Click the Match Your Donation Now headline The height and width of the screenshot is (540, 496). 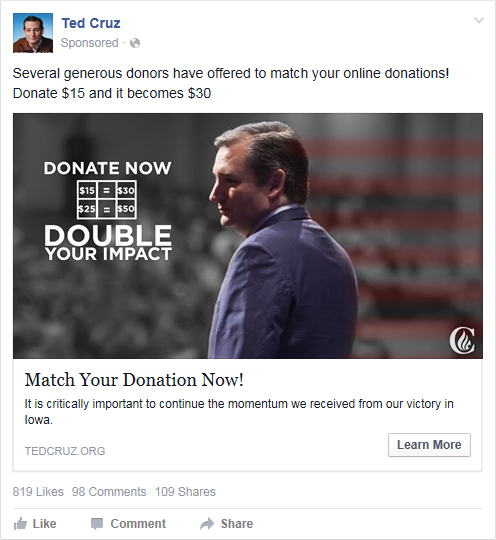tap(134, 380)
